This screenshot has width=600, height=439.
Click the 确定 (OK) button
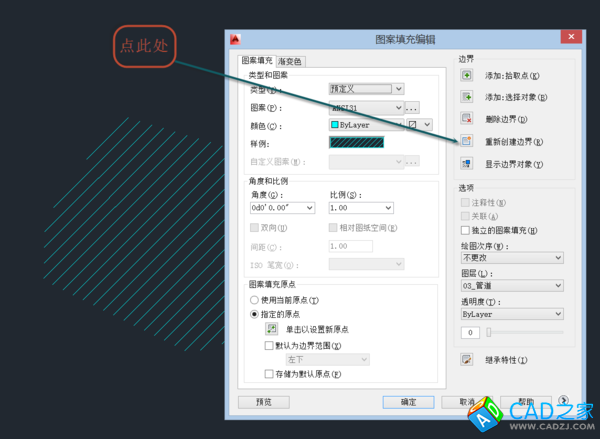point(408,402)
